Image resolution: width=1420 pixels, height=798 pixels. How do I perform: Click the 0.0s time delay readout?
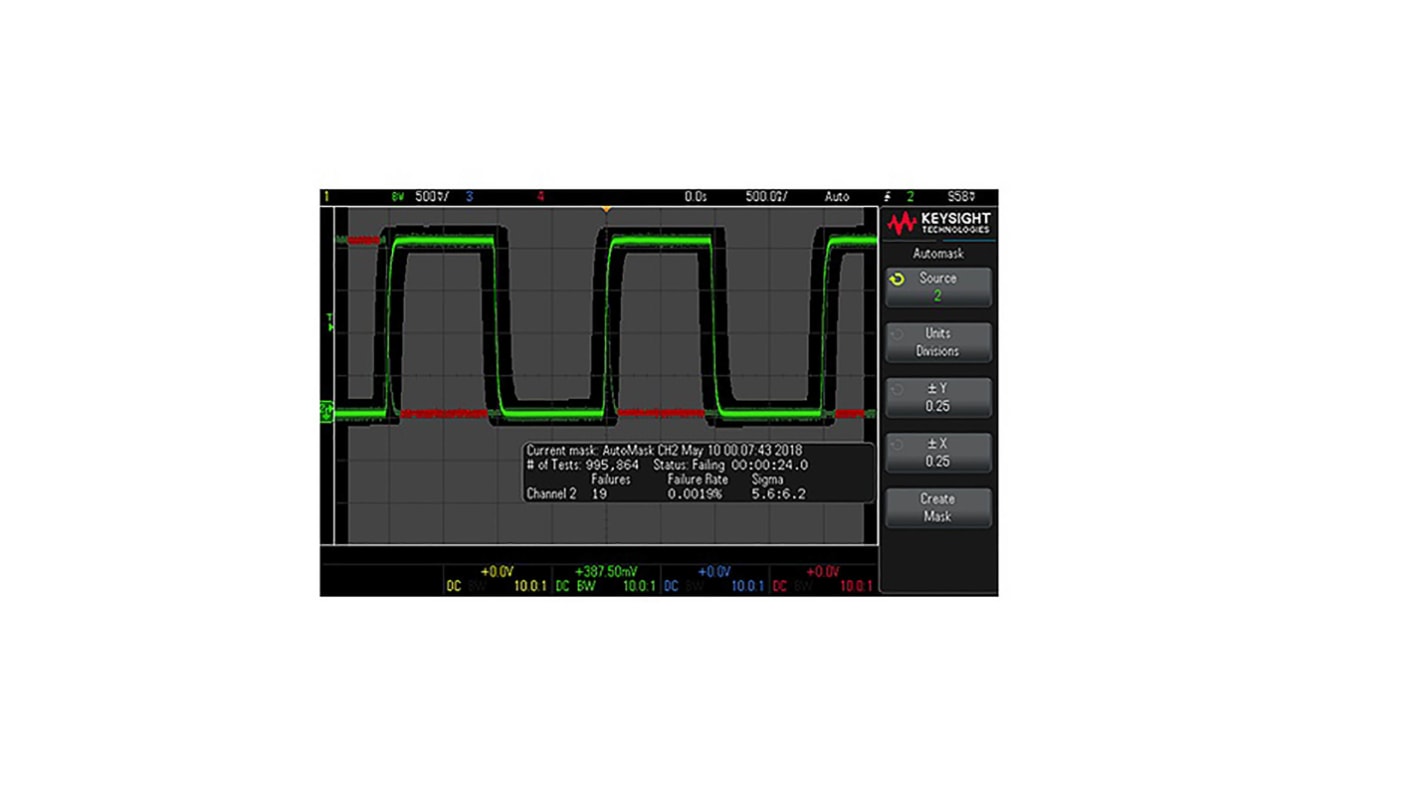(x=696, y=197)
